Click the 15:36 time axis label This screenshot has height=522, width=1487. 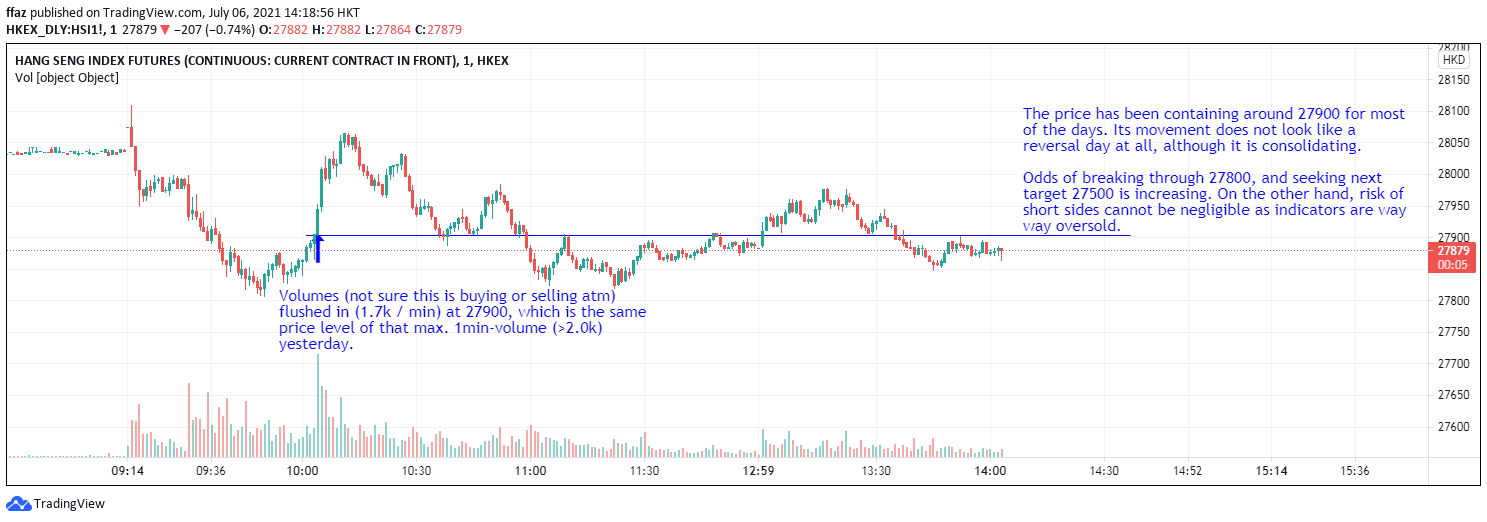(x=1354, y=471)
